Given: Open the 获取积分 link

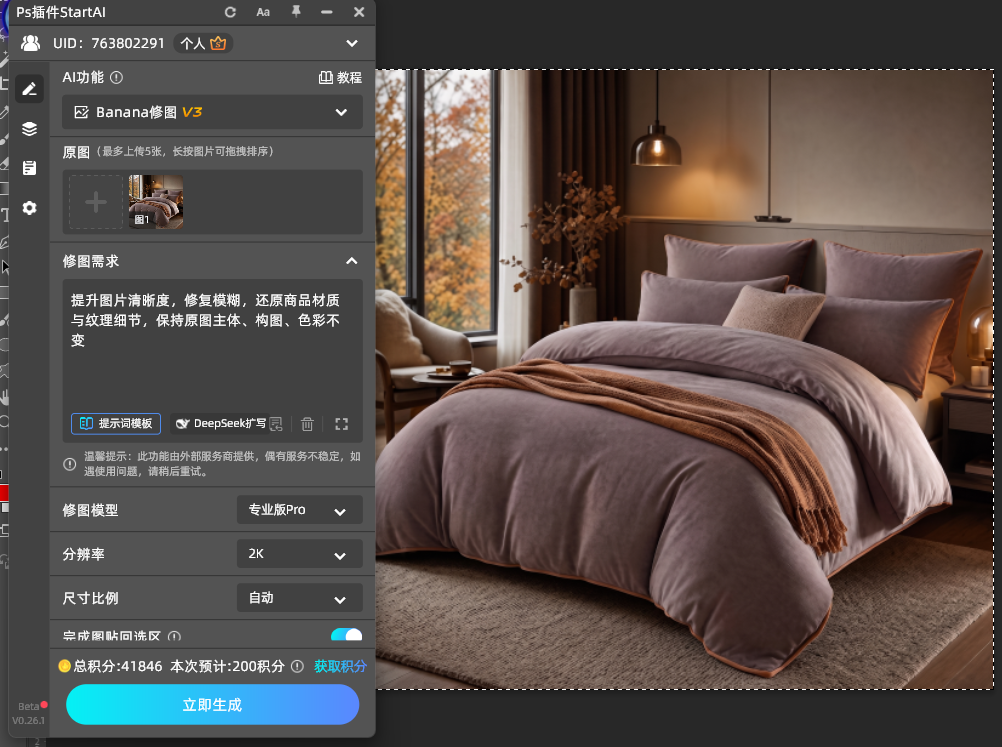Looking at the screenshot, I should click(x=340, y=666).
